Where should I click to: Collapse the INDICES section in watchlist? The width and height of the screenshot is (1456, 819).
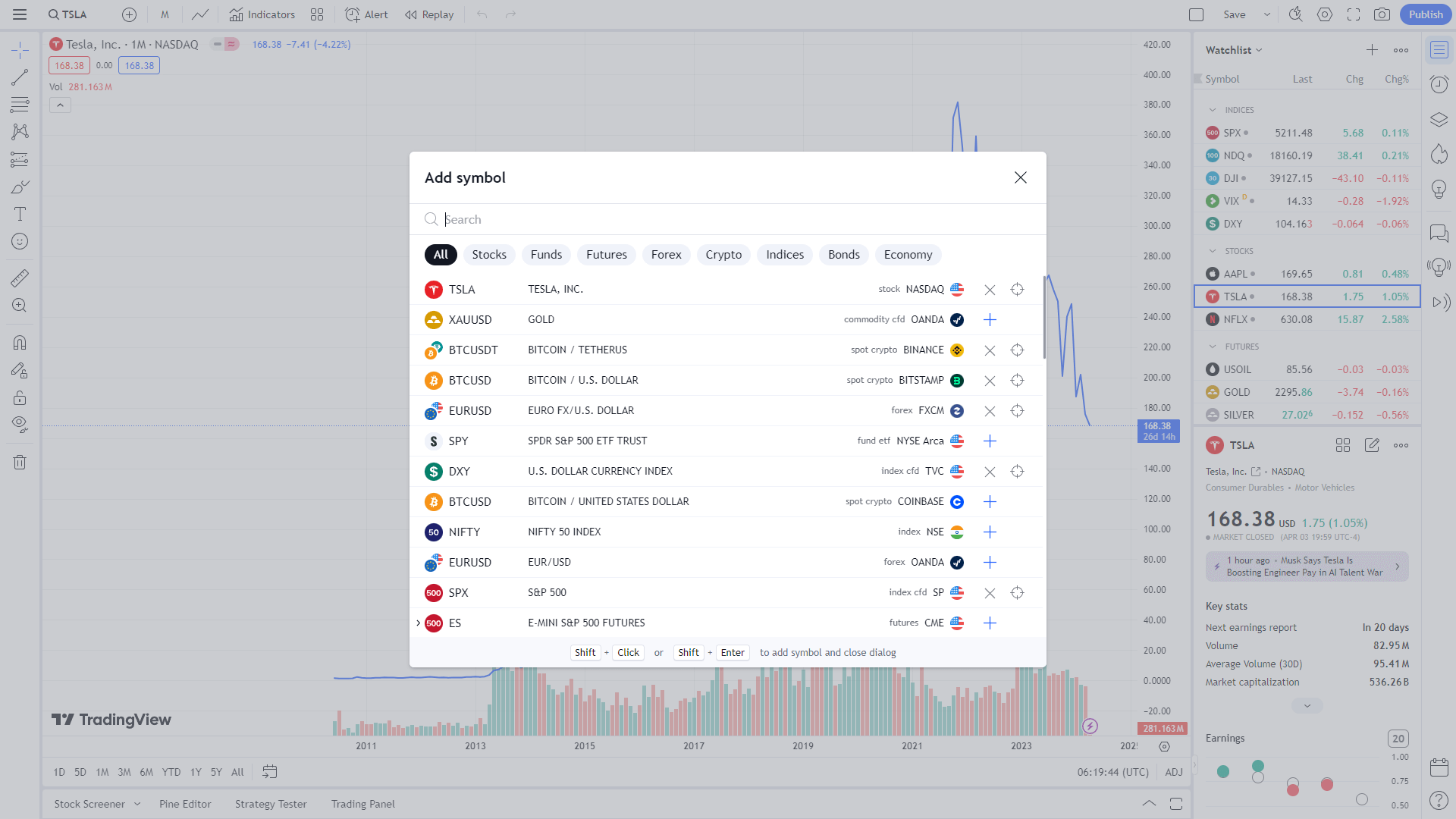1213,110
